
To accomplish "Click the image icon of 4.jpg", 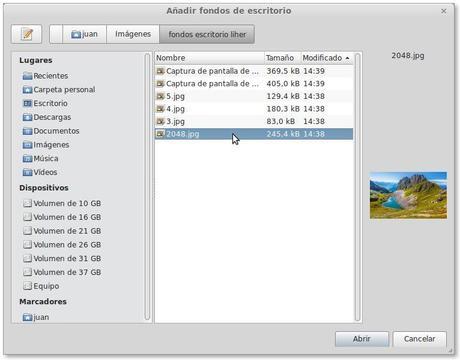I will click(161, 109).
